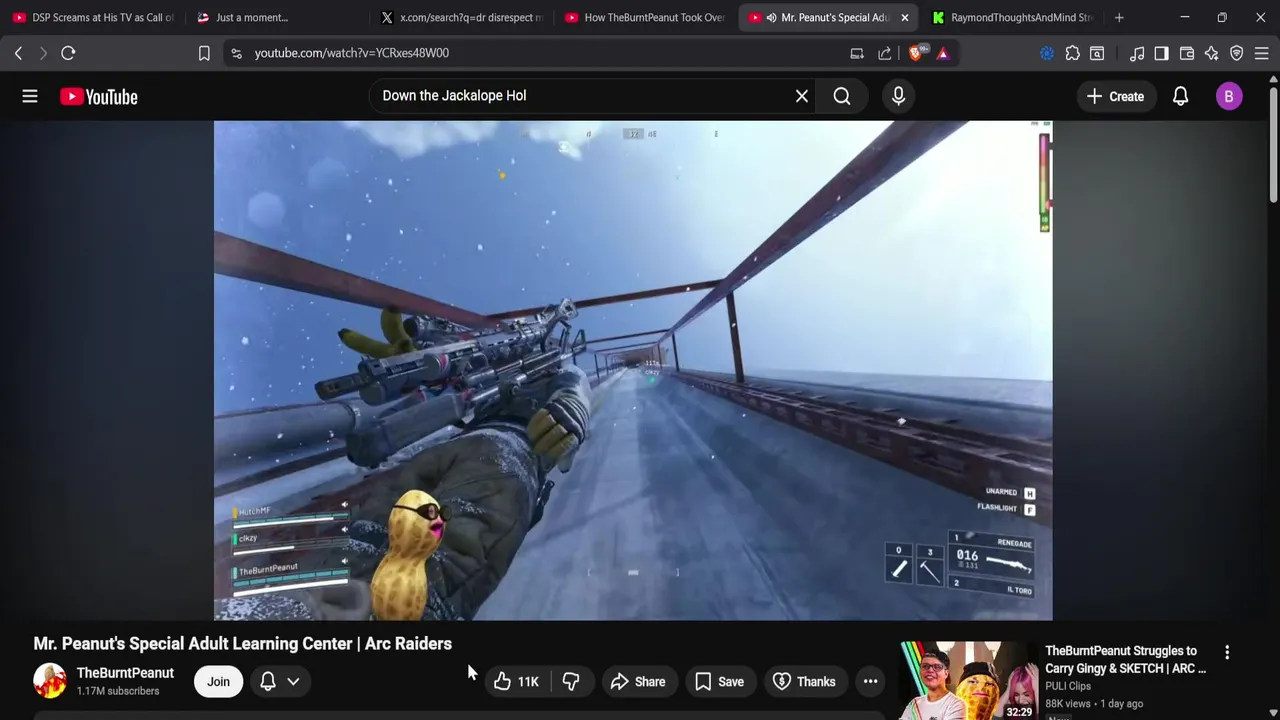
Task: Go to YouTube home via logo
Action: (98, 96)
